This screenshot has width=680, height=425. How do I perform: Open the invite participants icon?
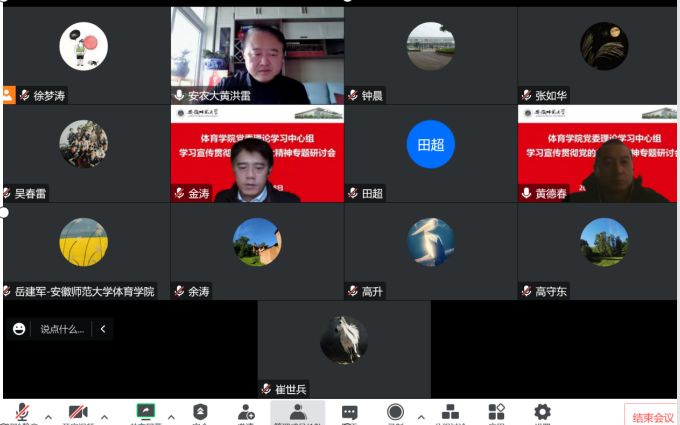pos(246,412)
